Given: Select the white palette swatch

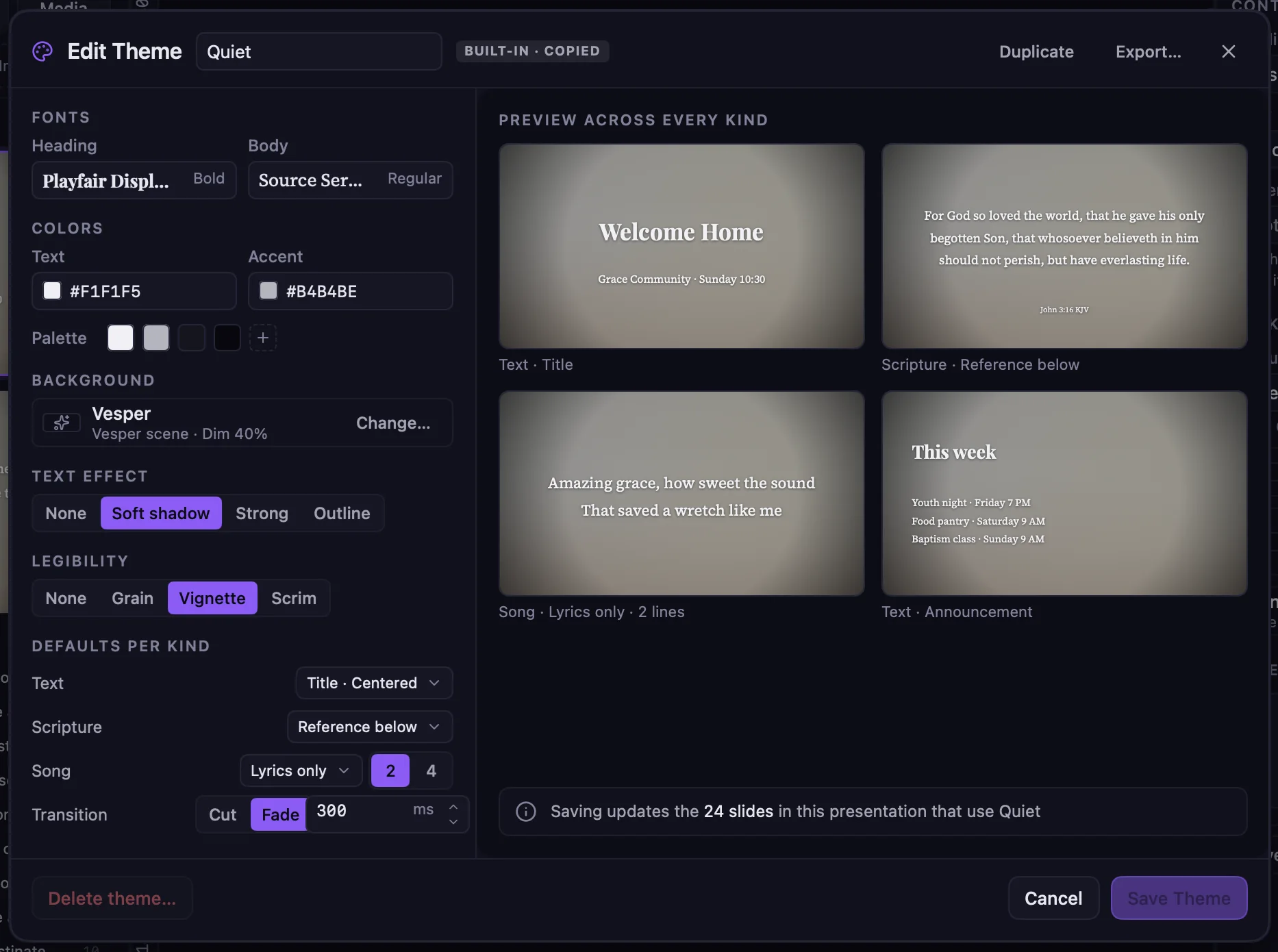Looking at the screenshot, I should (x=121, y=338).
